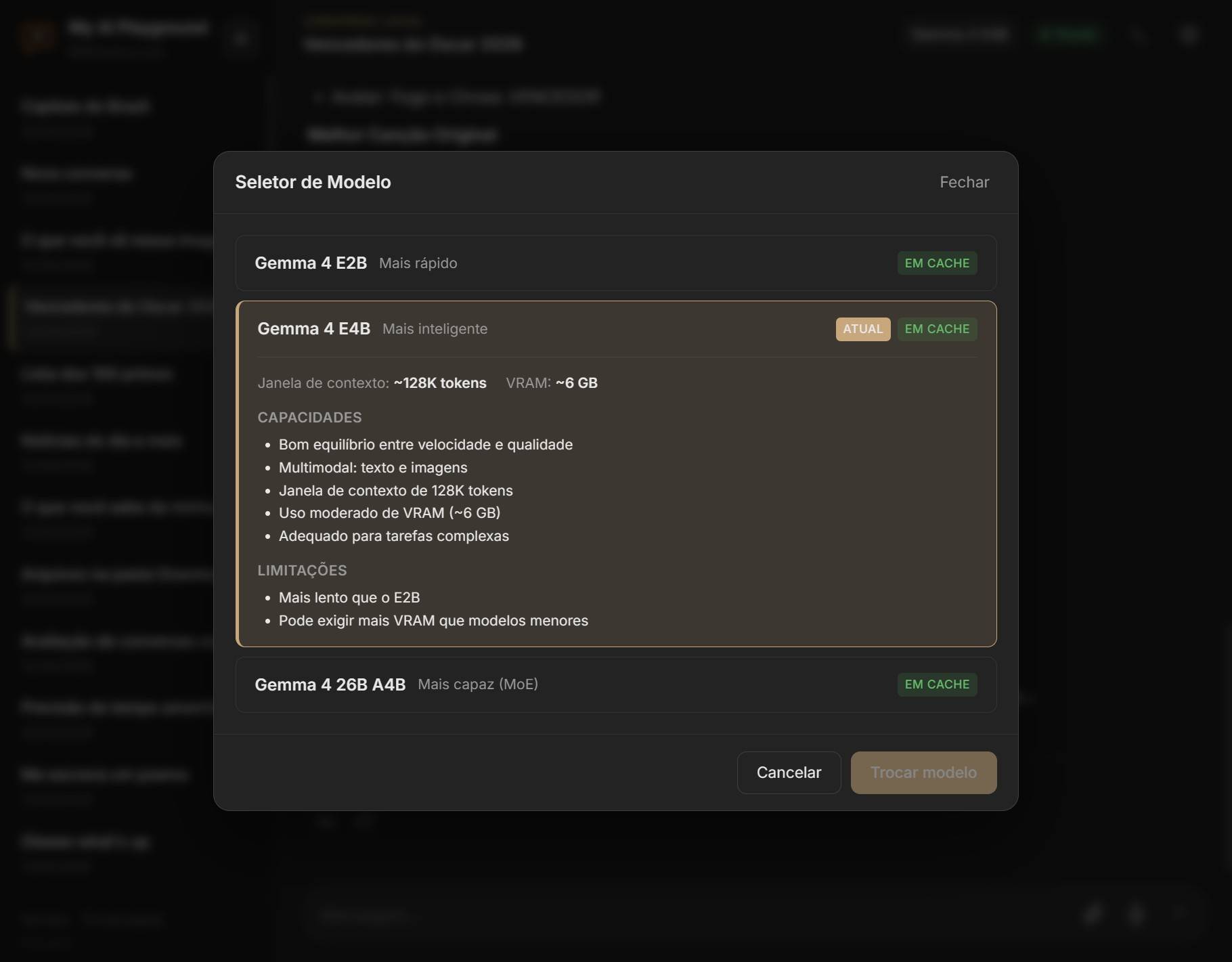Click the "~128K tokens" context window value
This screenshot has height=962, width=1232.
pyautogui.click(x=440, y=383)
